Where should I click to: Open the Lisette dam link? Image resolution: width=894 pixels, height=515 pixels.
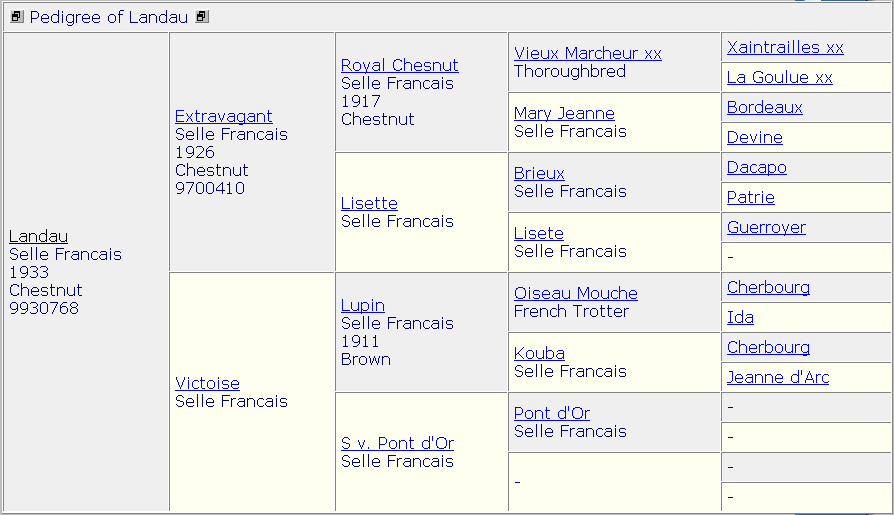(x=369, y=203)
